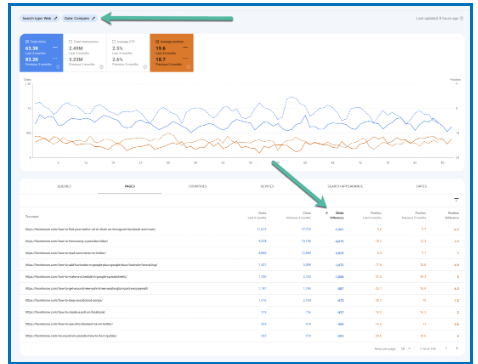
Task: Enable the Average CTR metric checkbox
Action: (x=114, y=42)
